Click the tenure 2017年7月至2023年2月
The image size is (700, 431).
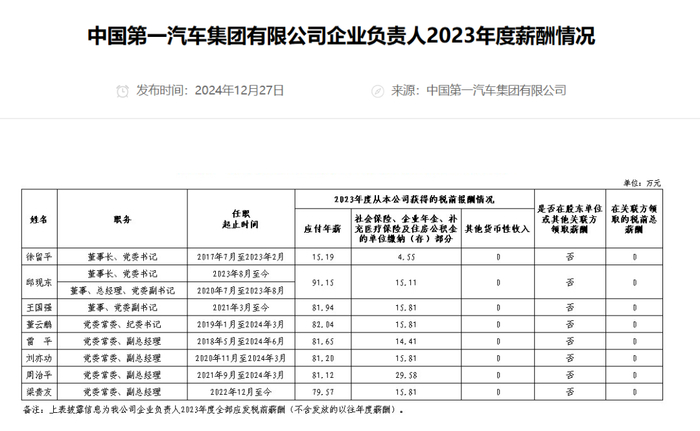pyautogui.click(x=241, y=257)
